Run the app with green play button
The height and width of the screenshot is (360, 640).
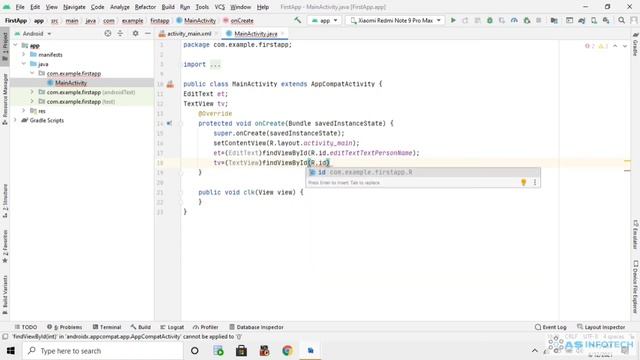(x=453, y=20)
